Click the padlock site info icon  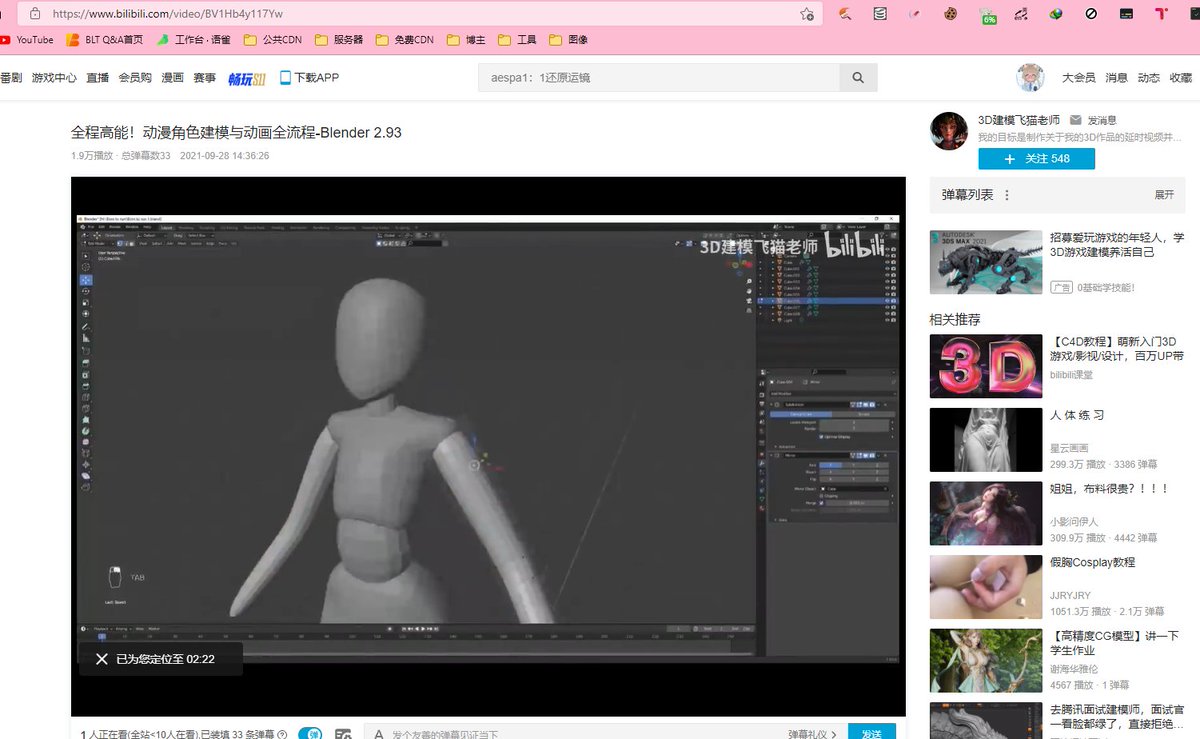[35, 14]
